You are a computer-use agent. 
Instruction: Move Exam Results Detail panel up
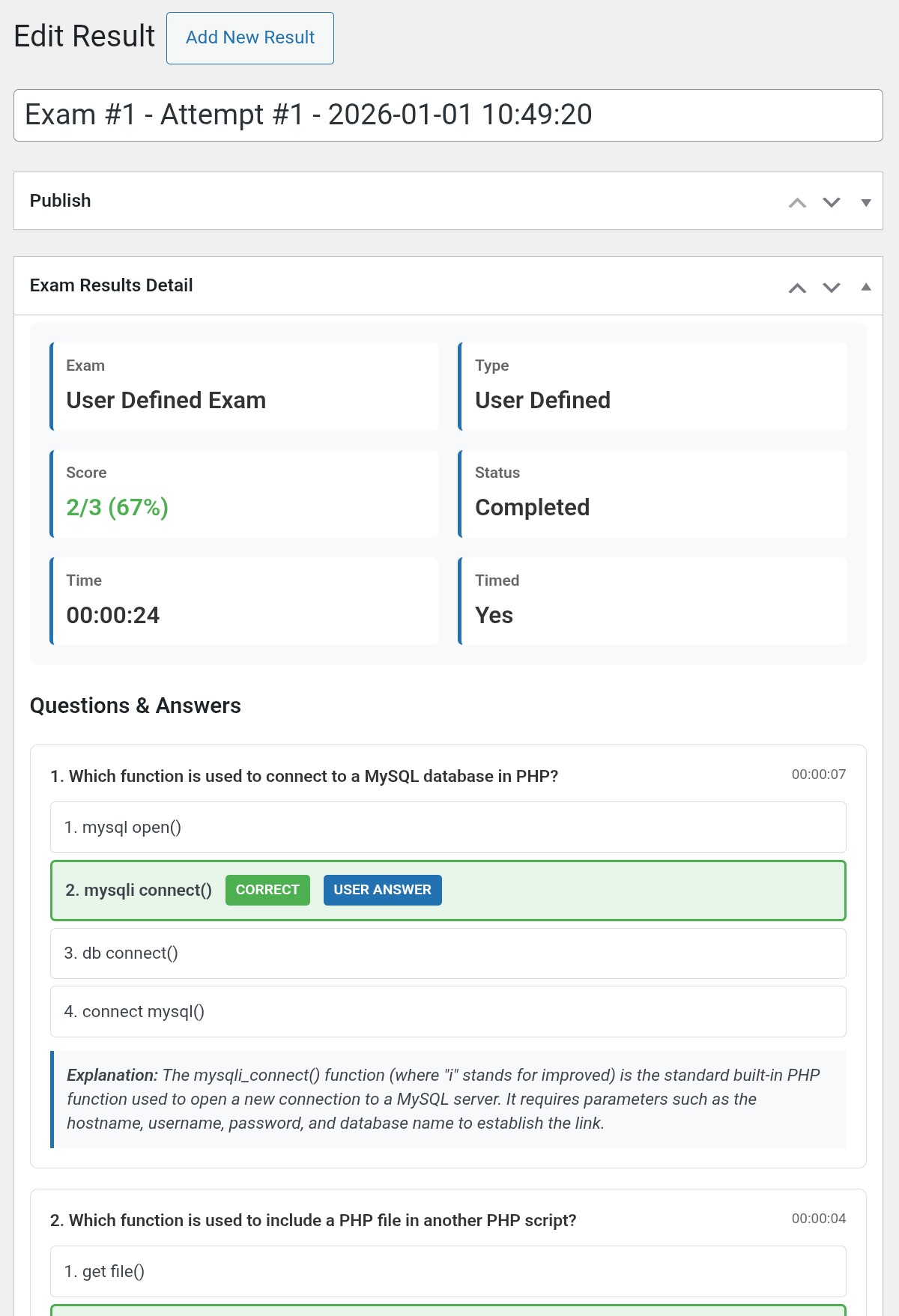click(x=797, y=288)
